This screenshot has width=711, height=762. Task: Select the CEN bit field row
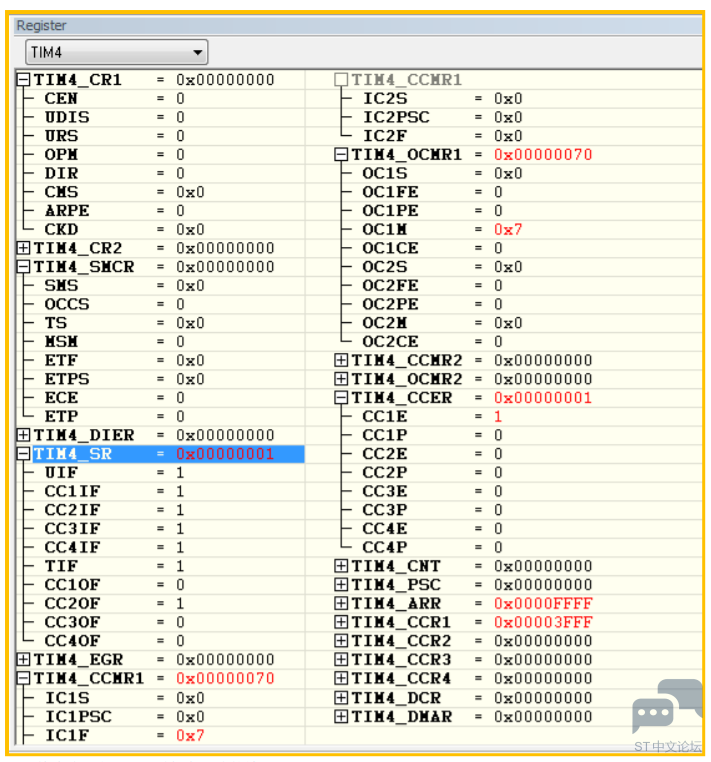[x=61, y=99]
